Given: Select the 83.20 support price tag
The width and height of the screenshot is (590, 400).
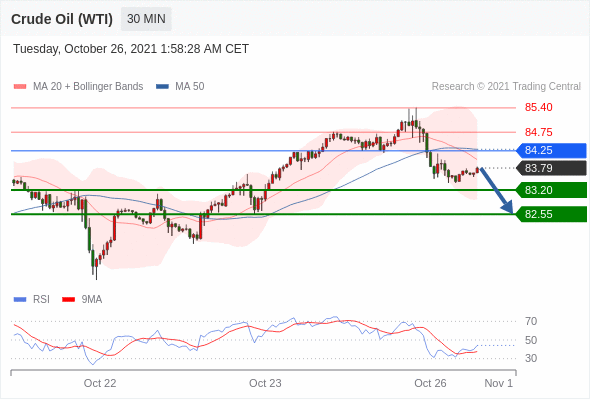Looking at the screenshot, I should coord(552,190).
